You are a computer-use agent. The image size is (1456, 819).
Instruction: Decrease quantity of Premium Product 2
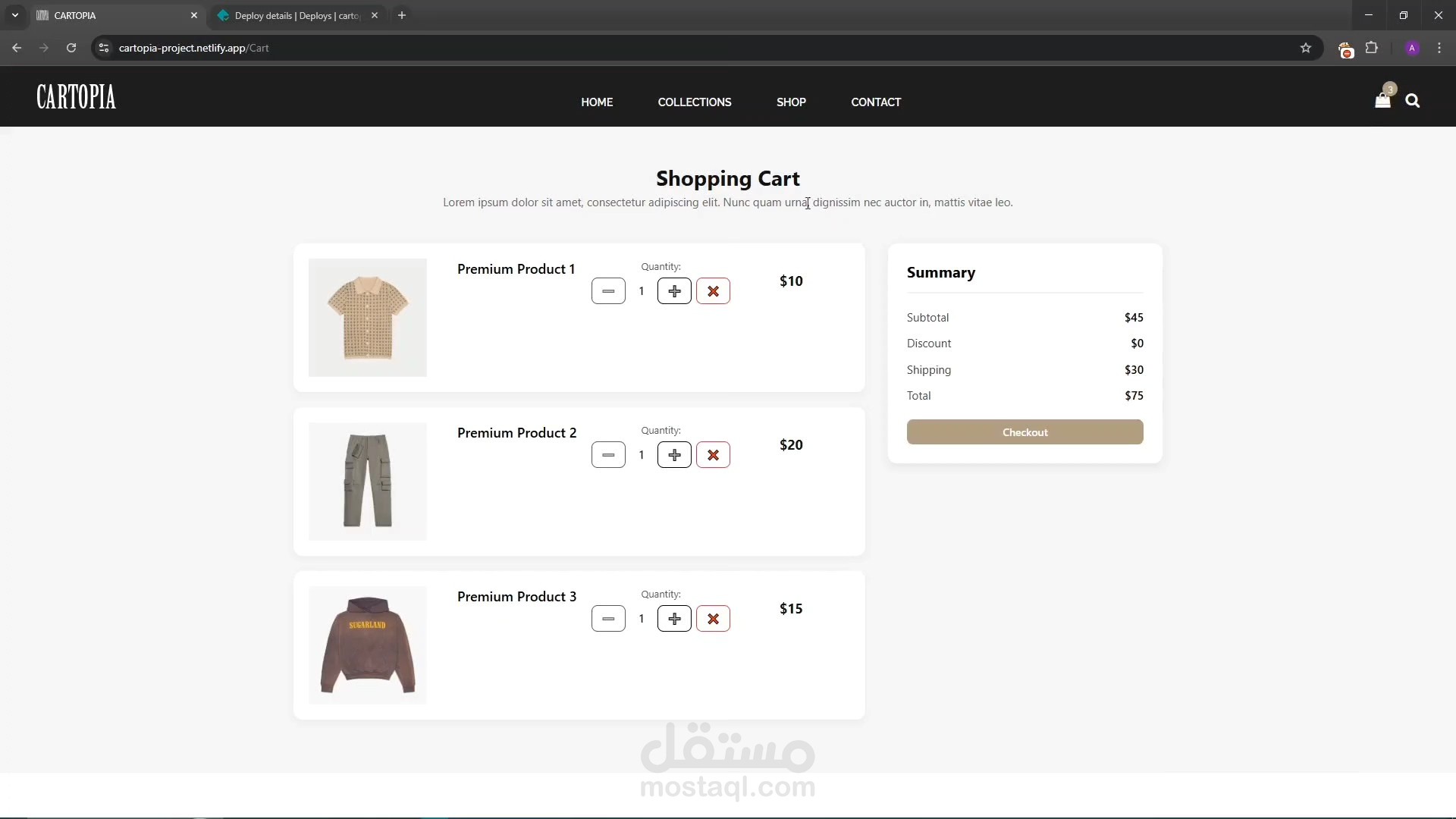tap(608, 455)
